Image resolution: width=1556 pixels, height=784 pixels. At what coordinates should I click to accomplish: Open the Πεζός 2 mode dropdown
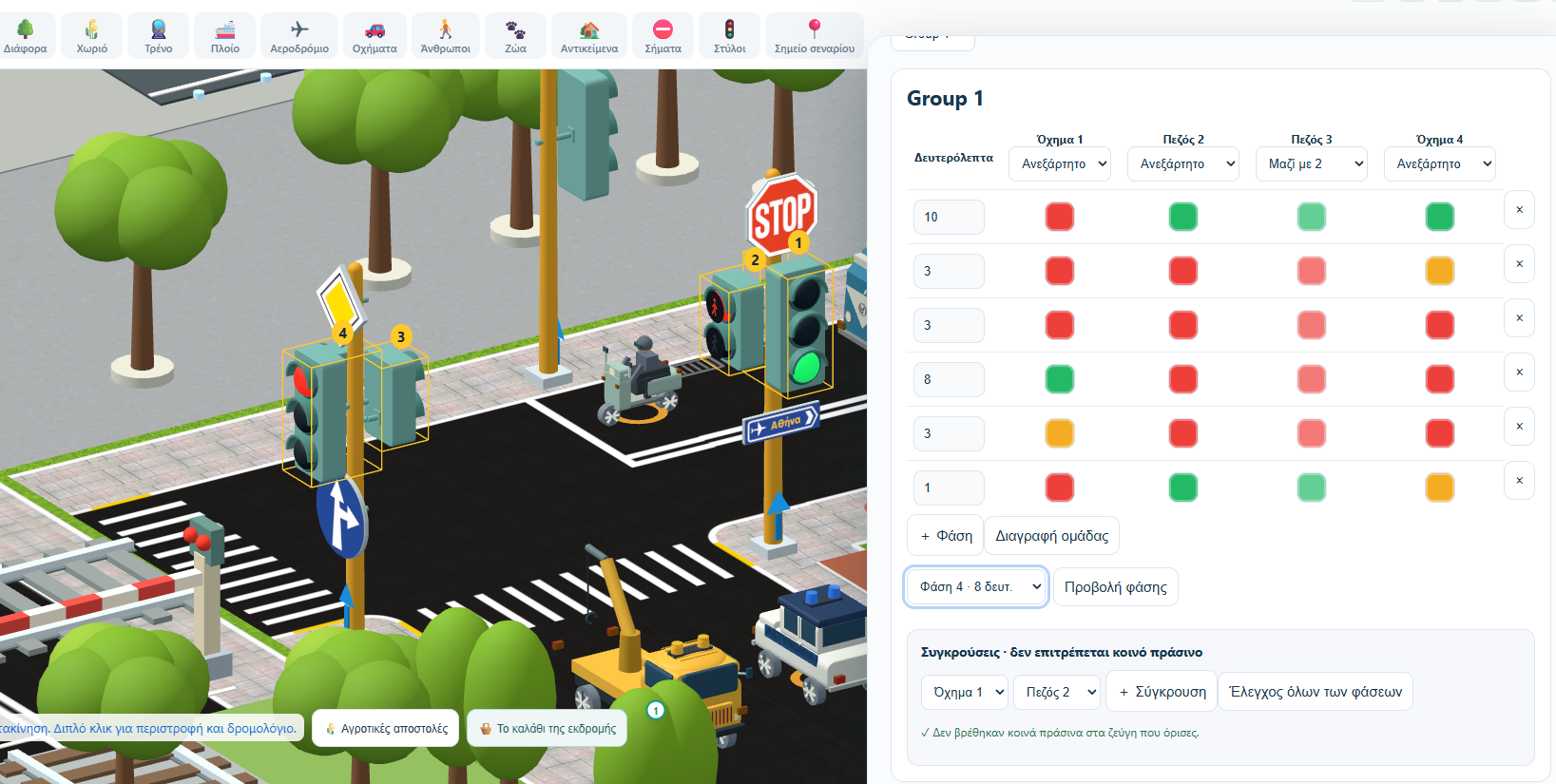point(1183,163)
